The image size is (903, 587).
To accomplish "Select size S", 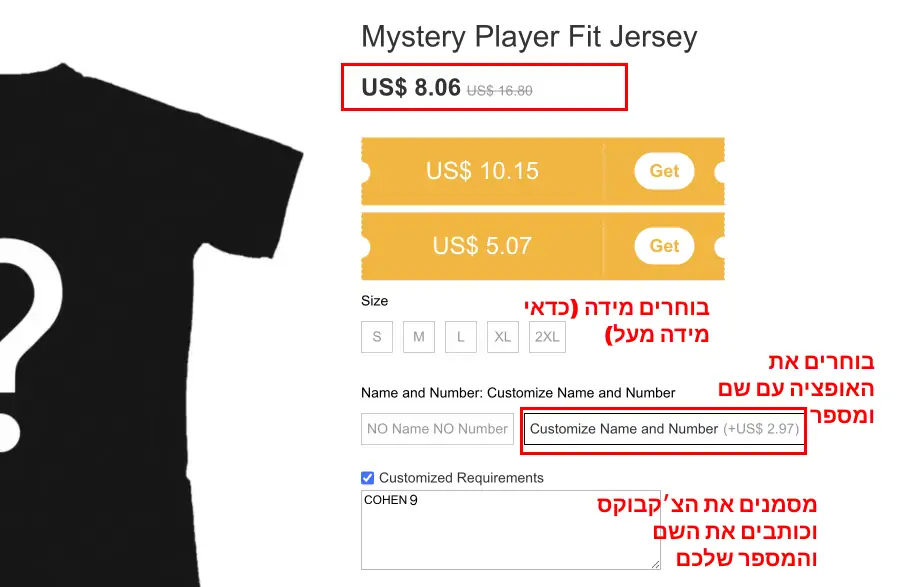I will point(377,336).
